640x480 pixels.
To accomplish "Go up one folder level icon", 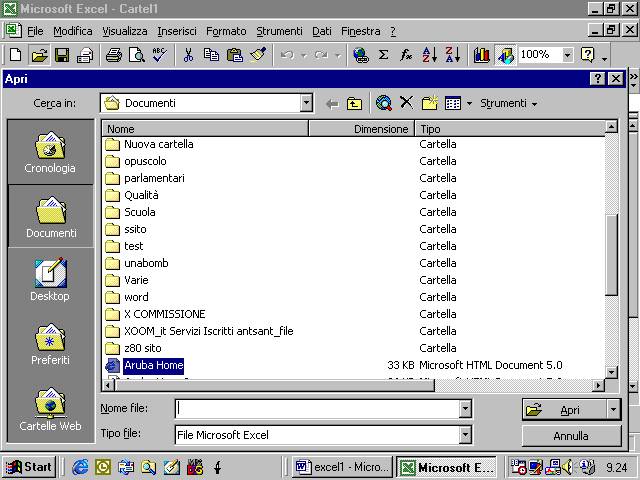I will [x=354, y=104].
